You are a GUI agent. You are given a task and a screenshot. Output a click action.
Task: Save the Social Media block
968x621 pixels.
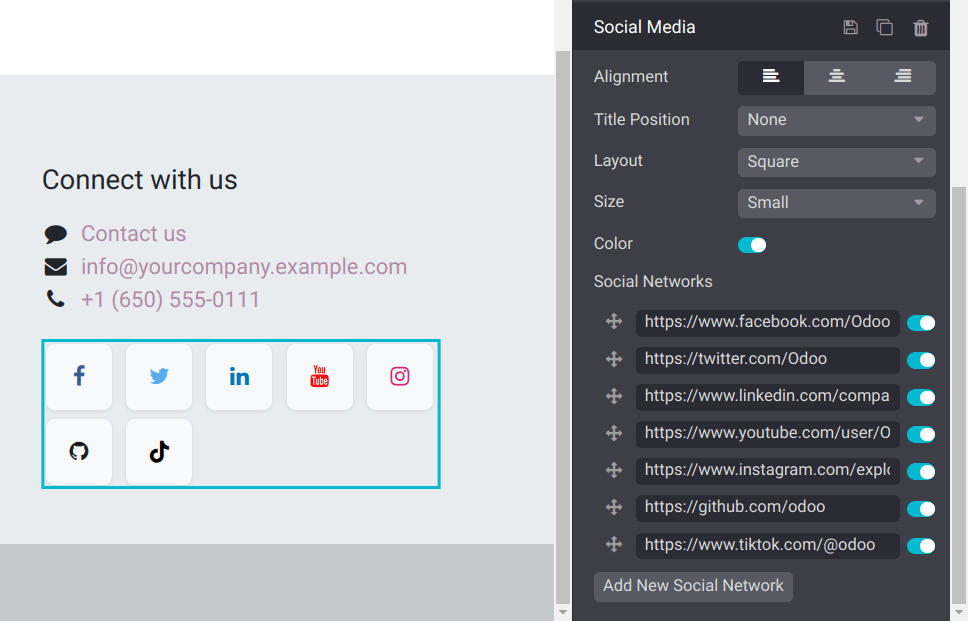850,28
